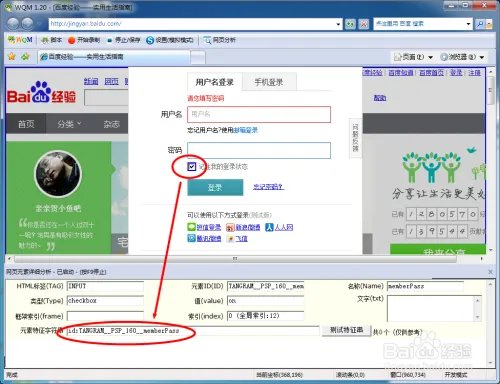Image resolution: width=500 pixels, height=384 pixels.
Task: Switch to 手机登录 phone login tab
Action: pos(269,82)
